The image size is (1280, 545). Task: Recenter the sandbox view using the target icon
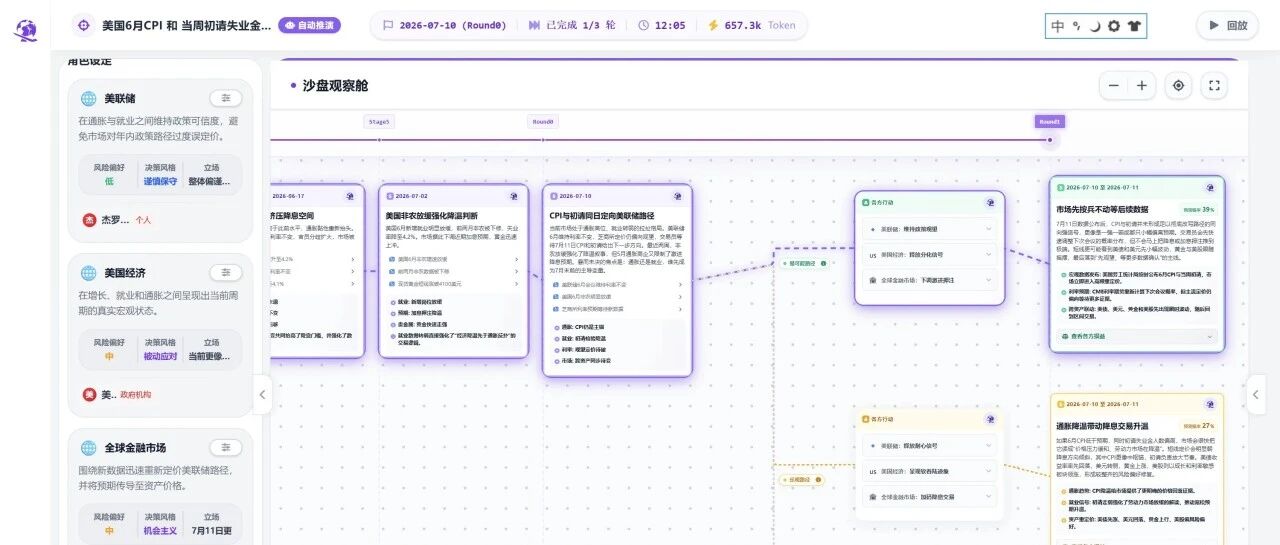1178,86
